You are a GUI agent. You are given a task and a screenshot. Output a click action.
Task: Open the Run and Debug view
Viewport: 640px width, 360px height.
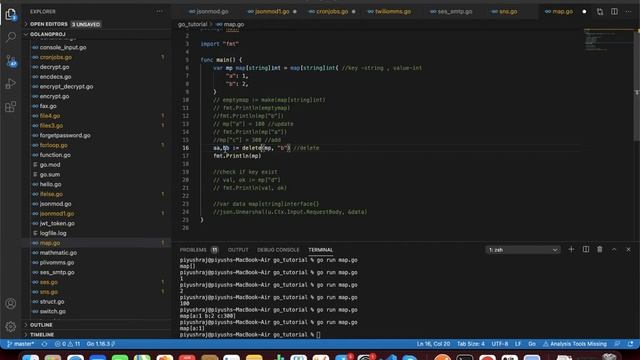[11, 84]
